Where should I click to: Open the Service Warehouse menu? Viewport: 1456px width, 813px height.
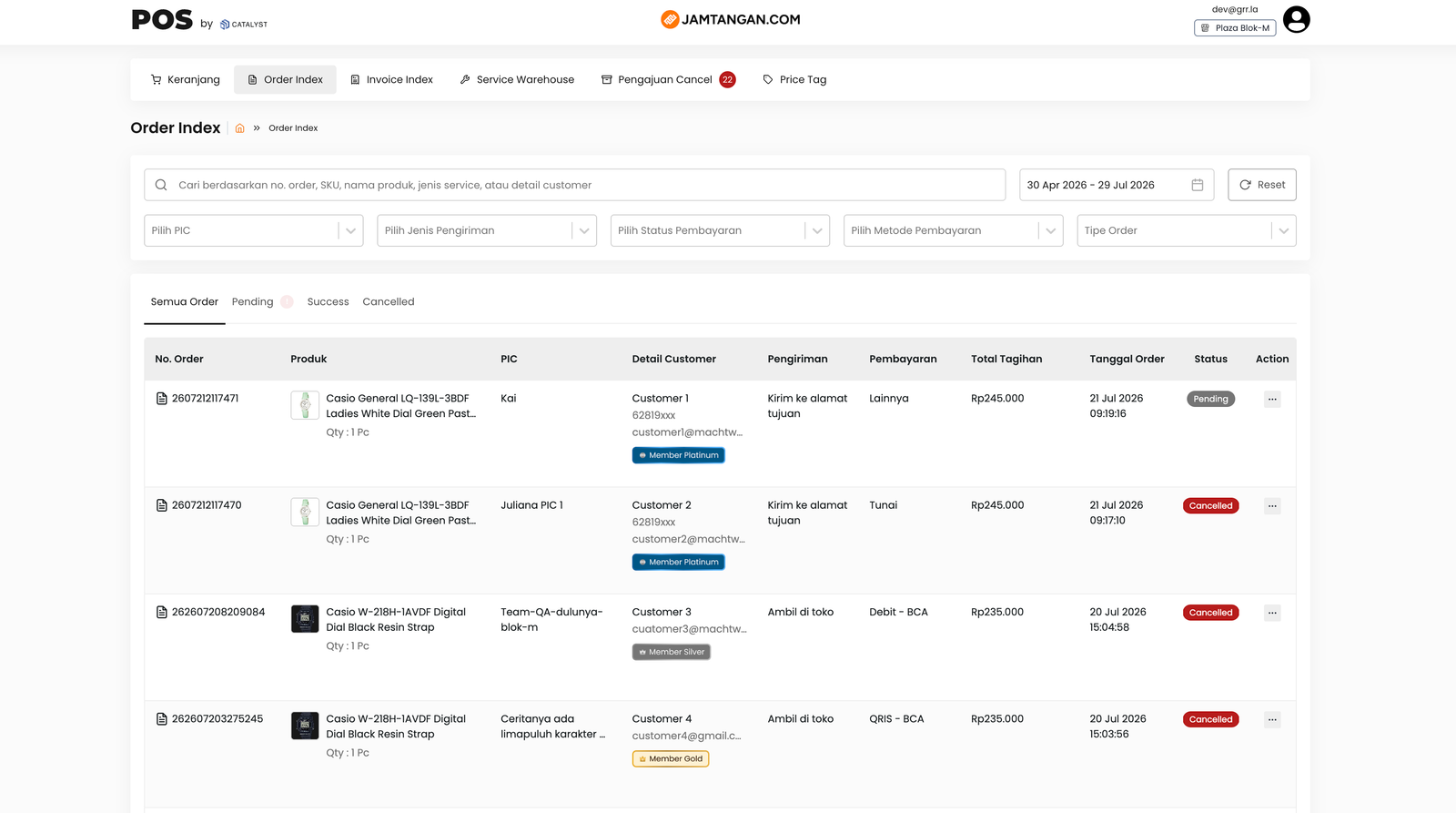coord(517,79)
